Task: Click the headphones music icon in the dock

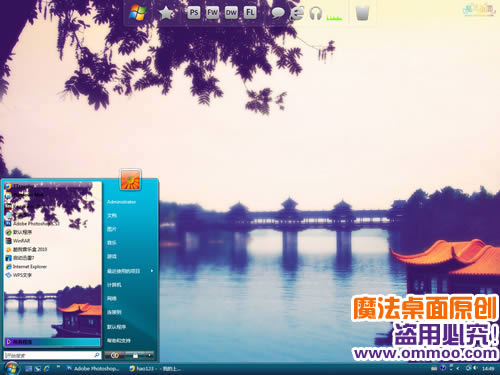Action: coord(315,13)
